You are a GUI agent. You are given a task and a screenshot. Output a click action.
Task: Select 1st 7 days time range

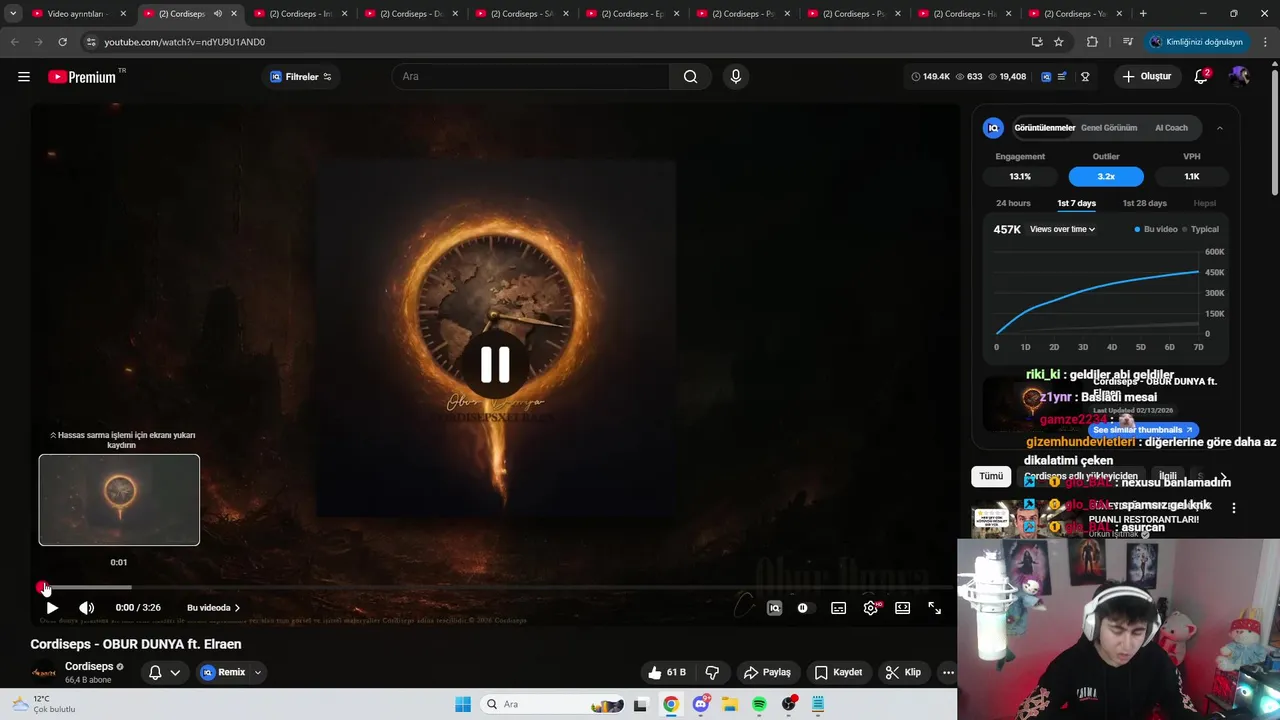pyautogui.click(x=1077, y=203)
